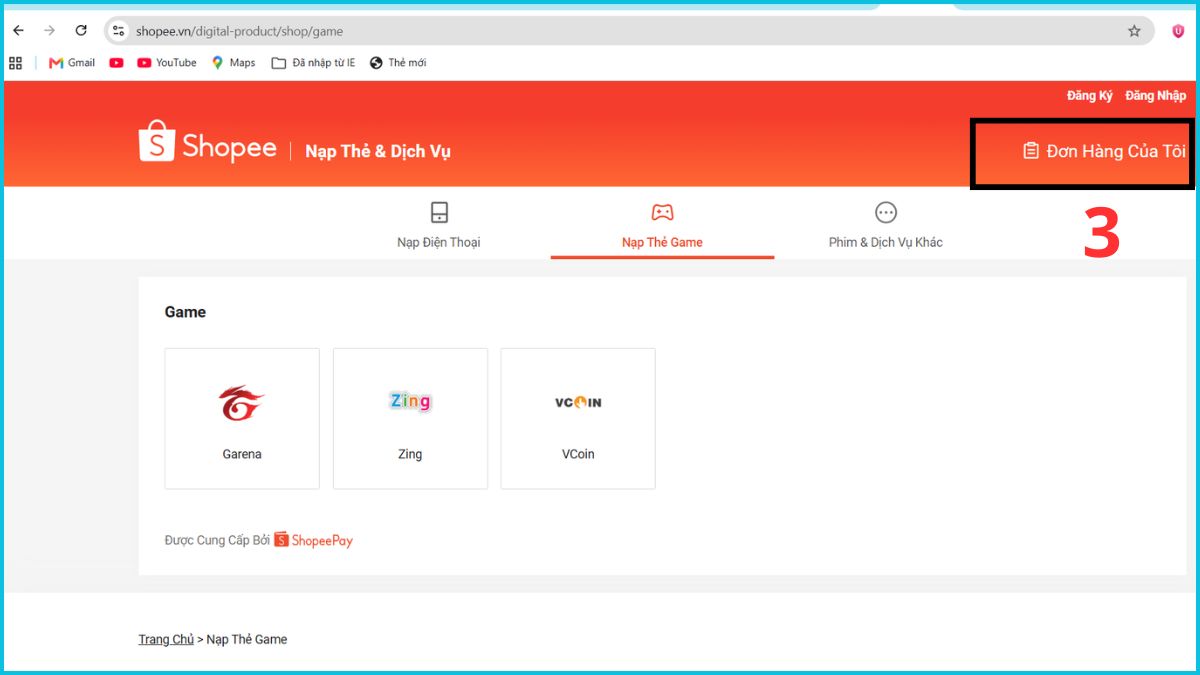Open the apps grid icon in bookmarks bar
The height and width of the screenshot is (675, 1200).
coord(15,63)
